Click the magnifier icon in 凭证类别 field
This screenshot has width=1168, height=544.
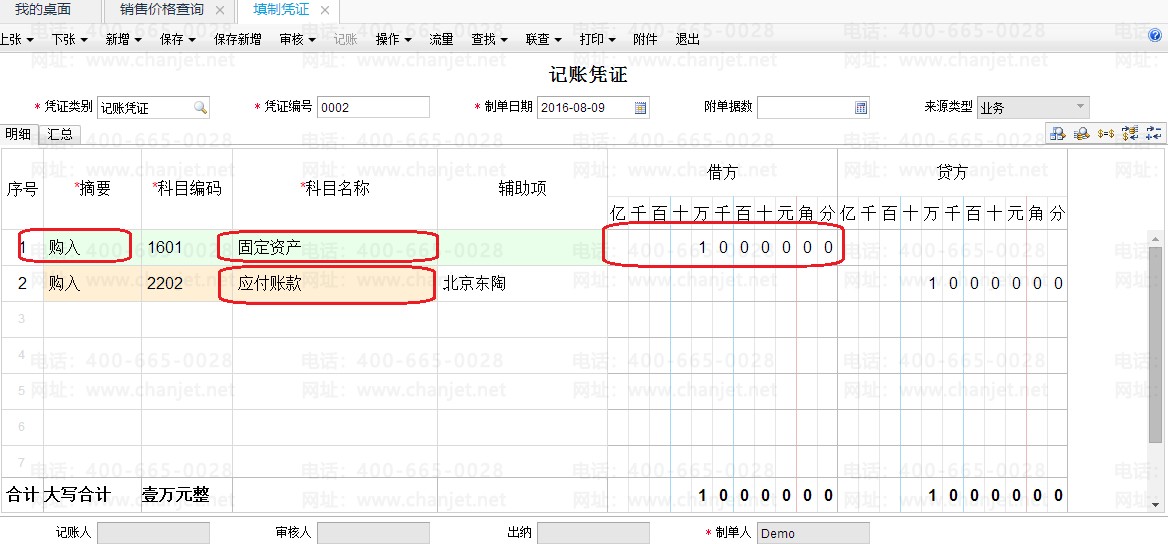pos(200,107)
